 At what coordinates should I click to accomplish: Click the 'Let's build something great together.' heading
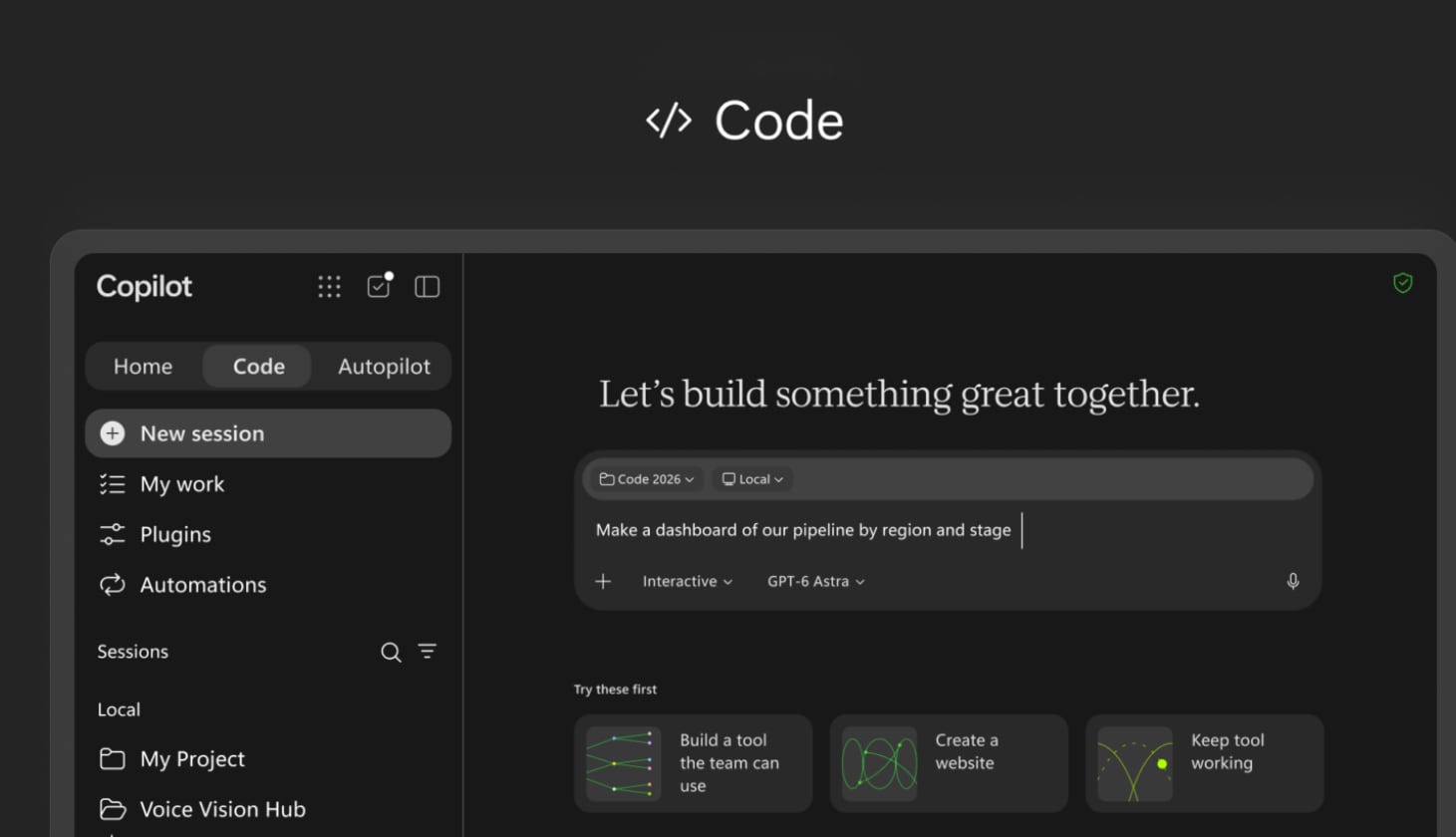tap(899, 395)
